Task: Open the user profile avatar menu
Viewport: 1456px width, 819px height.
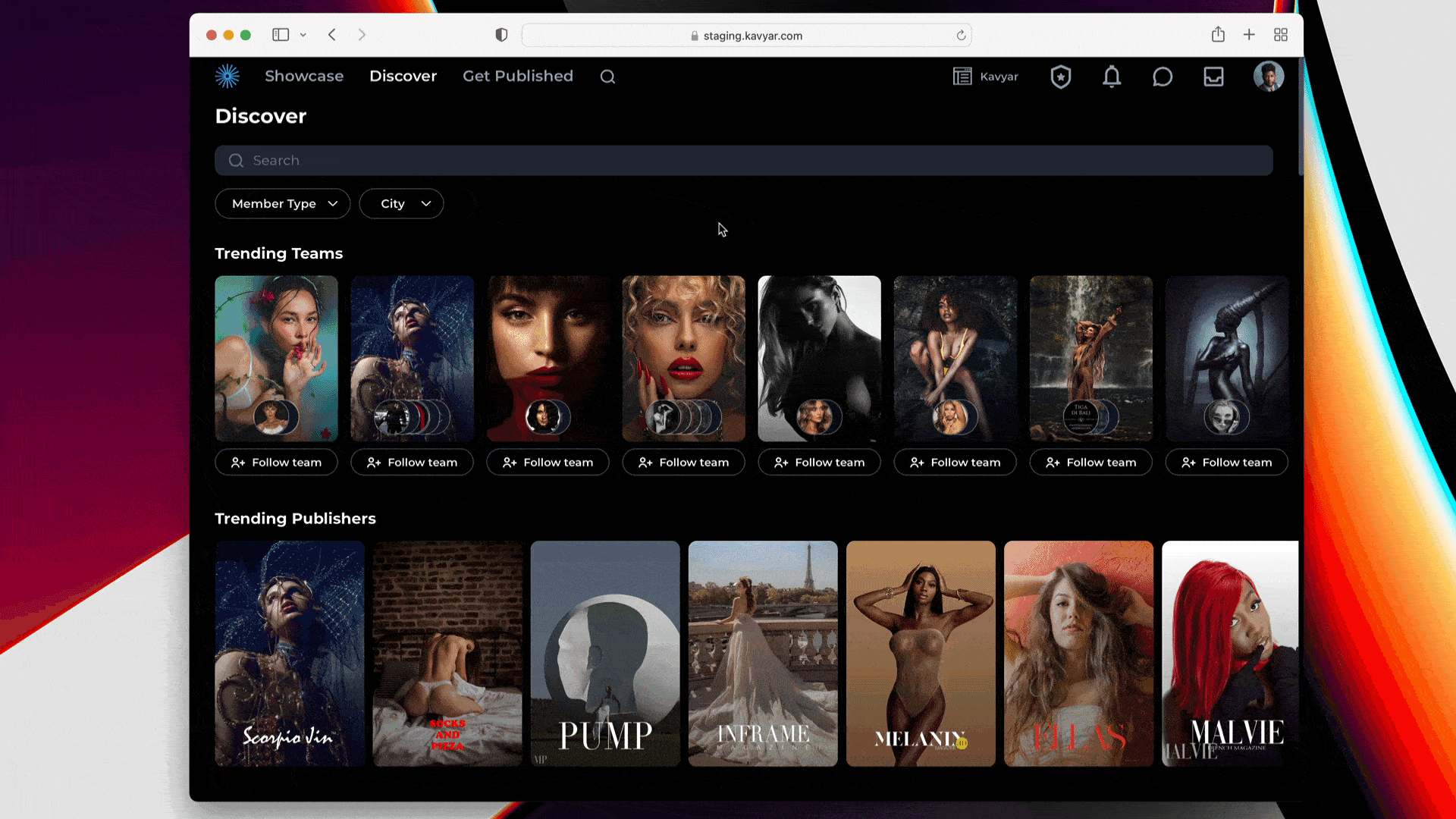Action: [x=1268, y=77]
